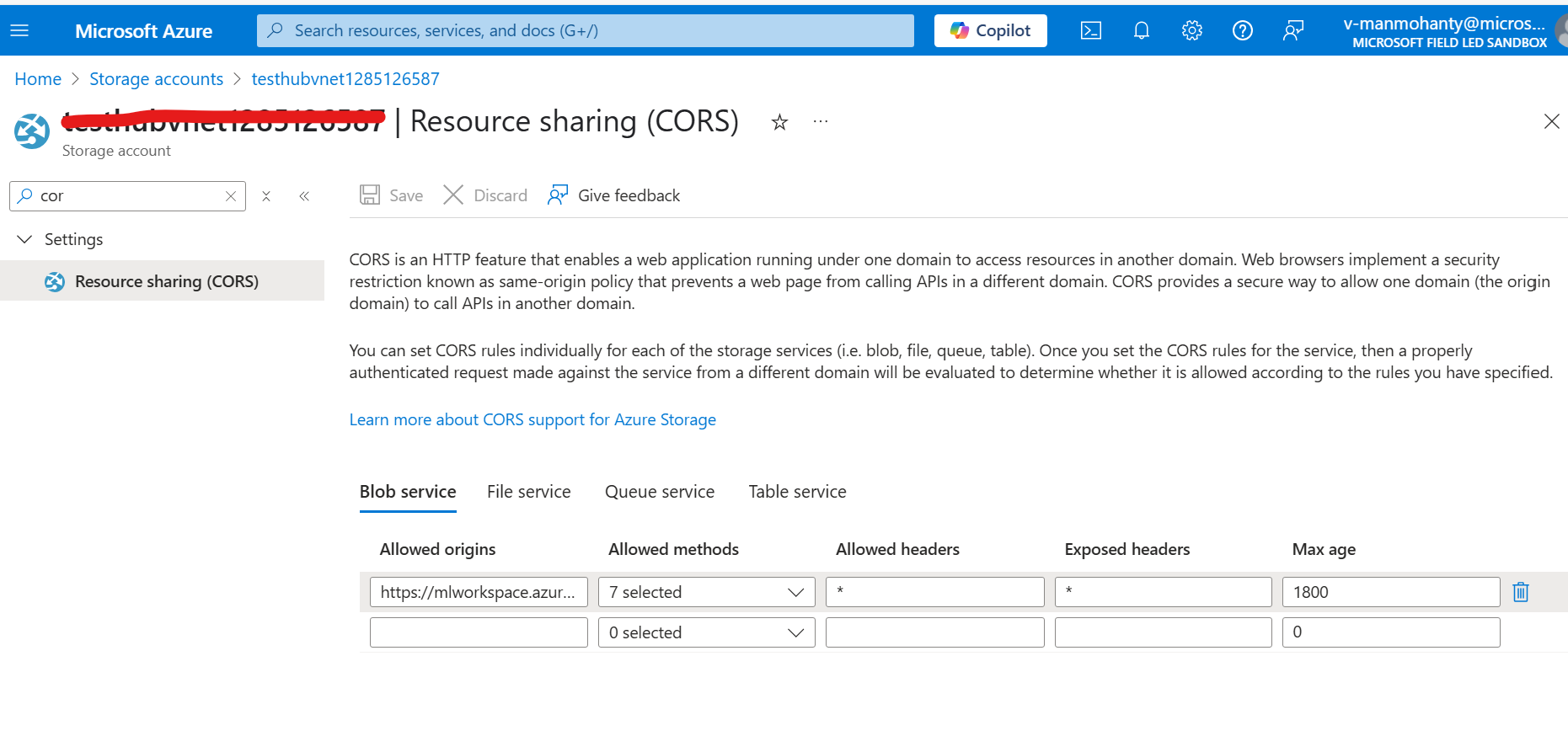Click the expand/collapse all groups icon
Image resolution: width=1568 pixels, height=736 pixels.
pos(266,196)
